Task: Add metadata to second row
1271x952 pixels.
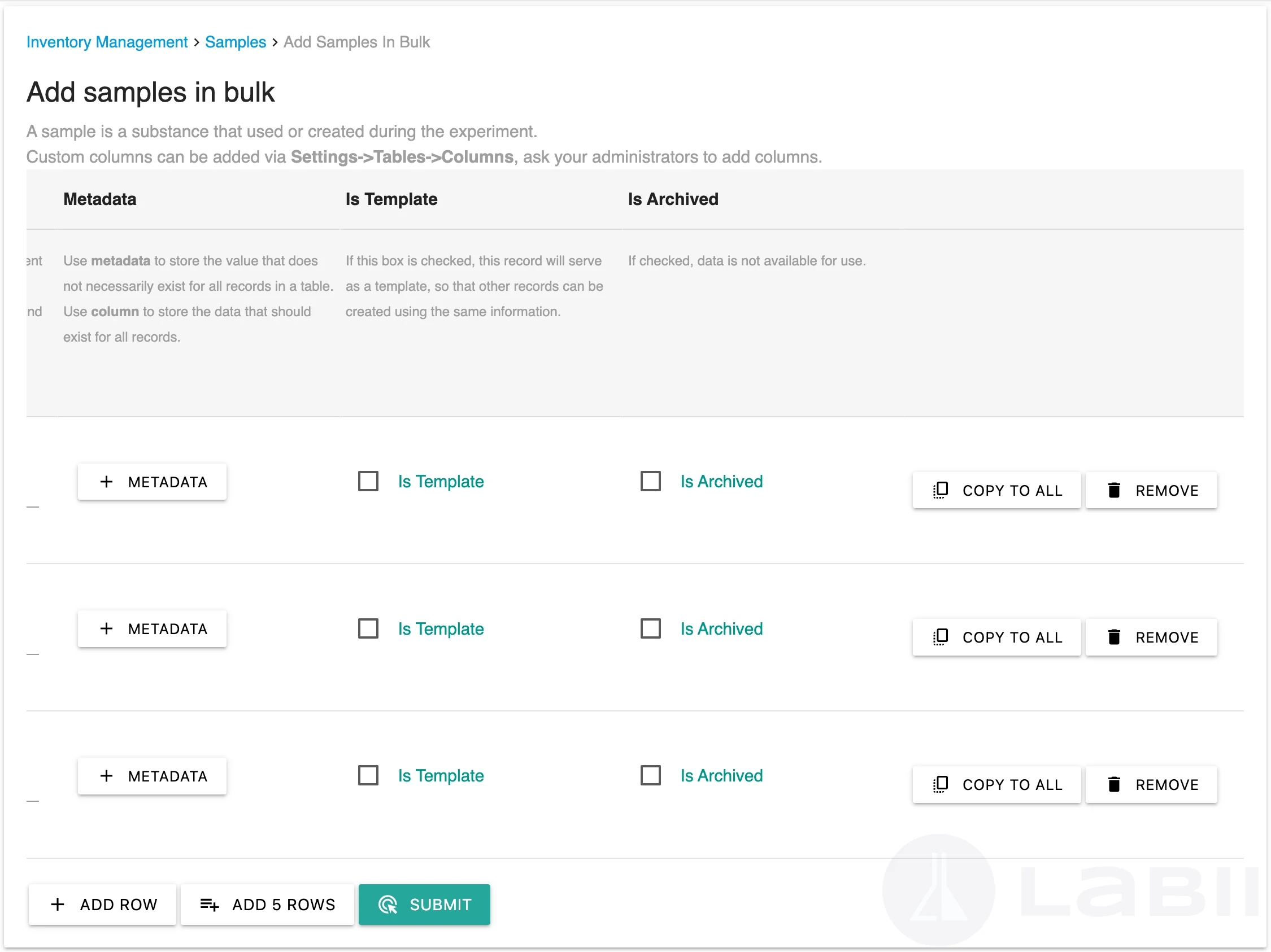Action: click(x=153, y=628)
